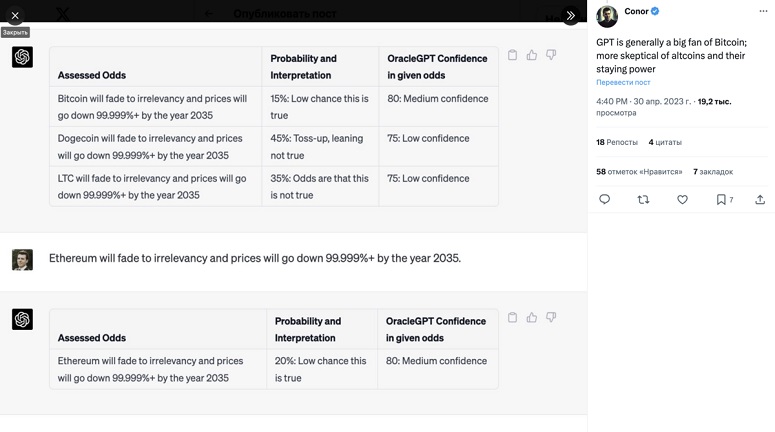
Task: Thumbs up the first ChatGPT response
Action: [x=531, y=55]
